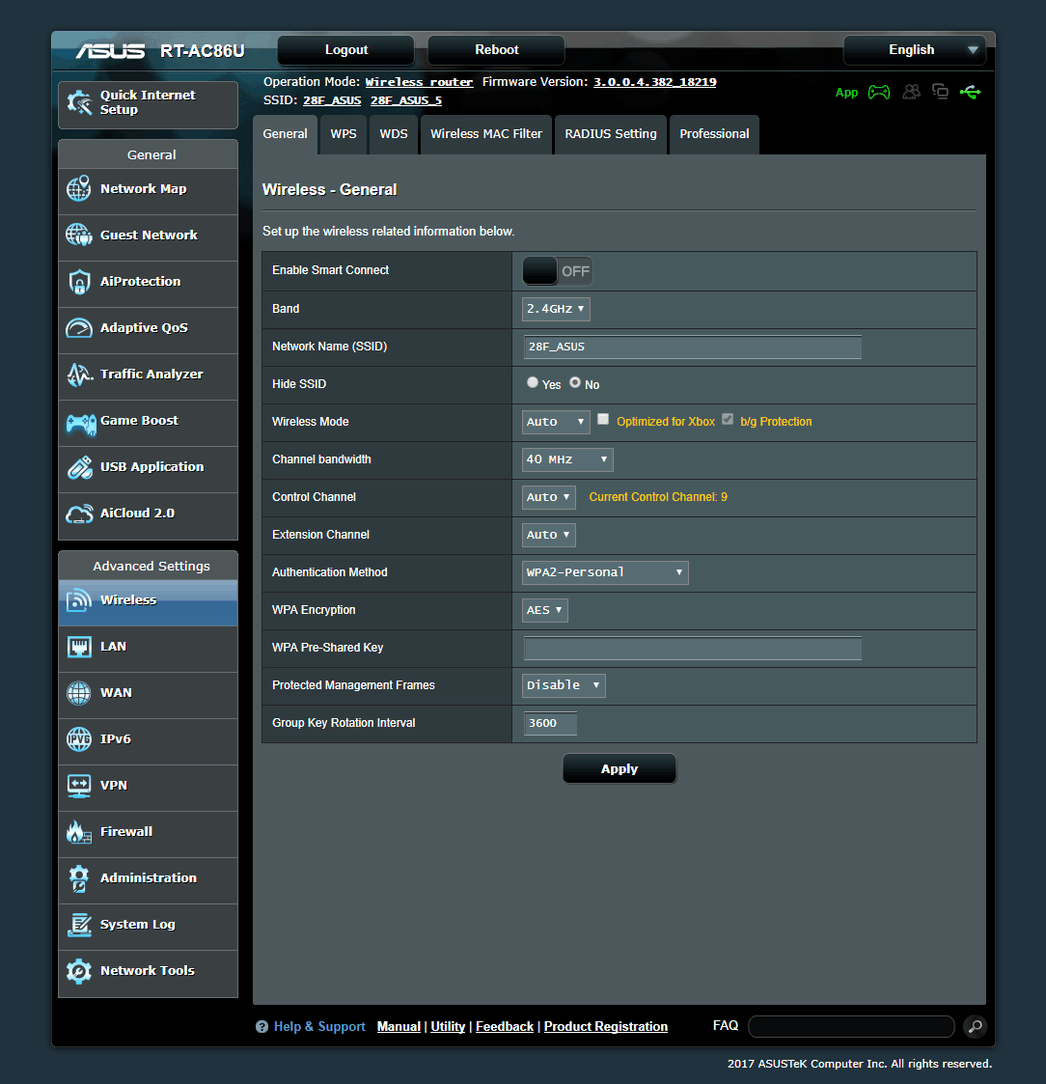
Task: Click the Guest Network icon
Action: [79, 235]
